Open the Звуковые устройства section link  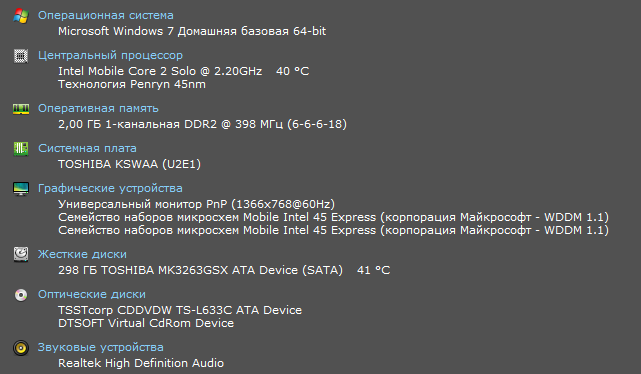pyautogui.click(x=101, y=347)
